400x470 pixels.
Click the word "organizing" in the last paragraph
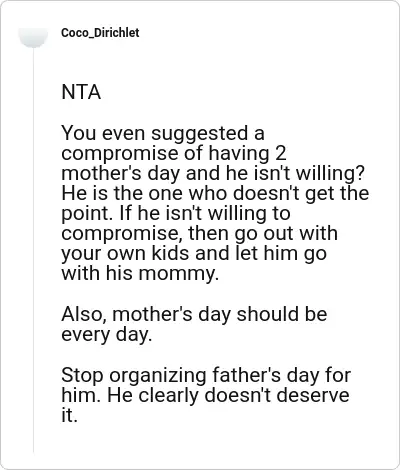click(158, 376)
